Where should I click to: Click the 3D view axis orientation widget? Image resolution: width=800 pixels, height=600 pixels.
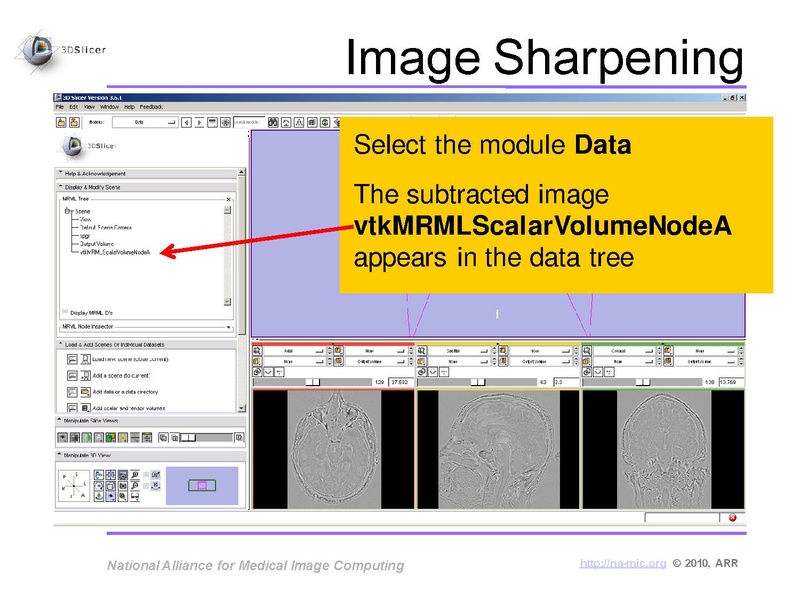[74, 485]
